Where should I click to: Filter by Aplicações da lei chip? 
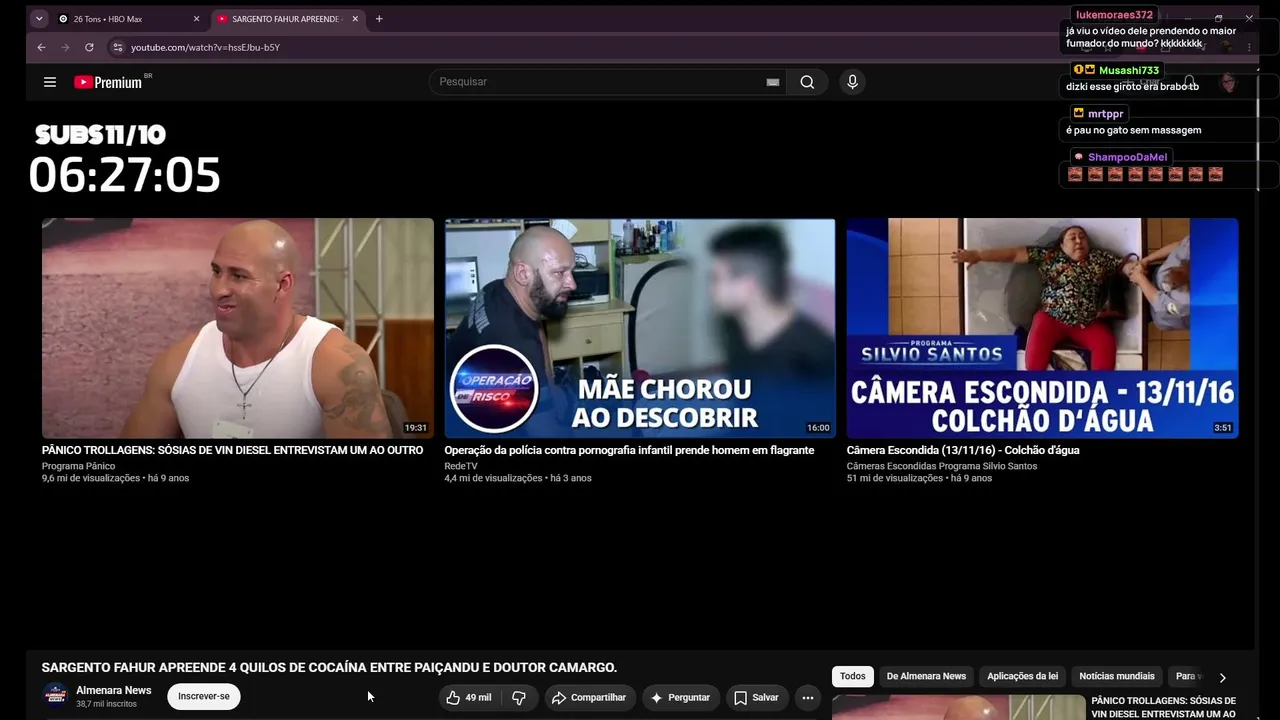click(1022, 676)
